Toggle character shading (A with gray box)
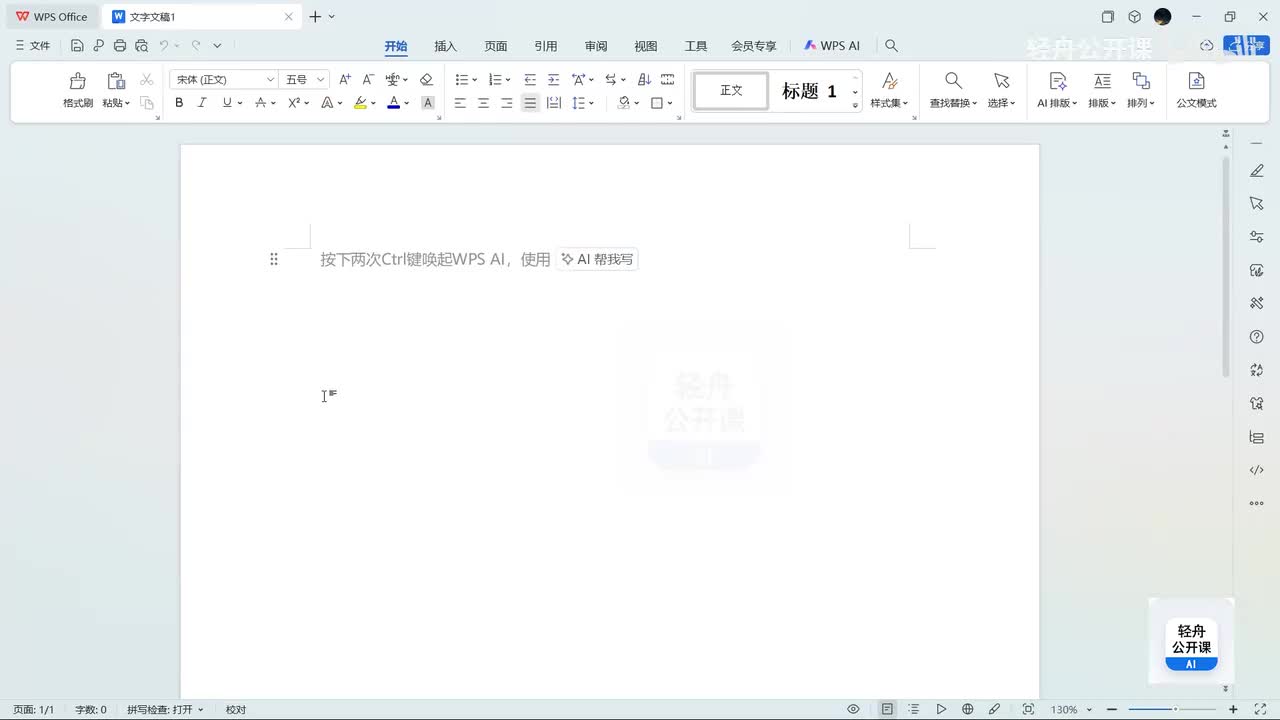Screen dimensions: 1280x720 [428, 103]
